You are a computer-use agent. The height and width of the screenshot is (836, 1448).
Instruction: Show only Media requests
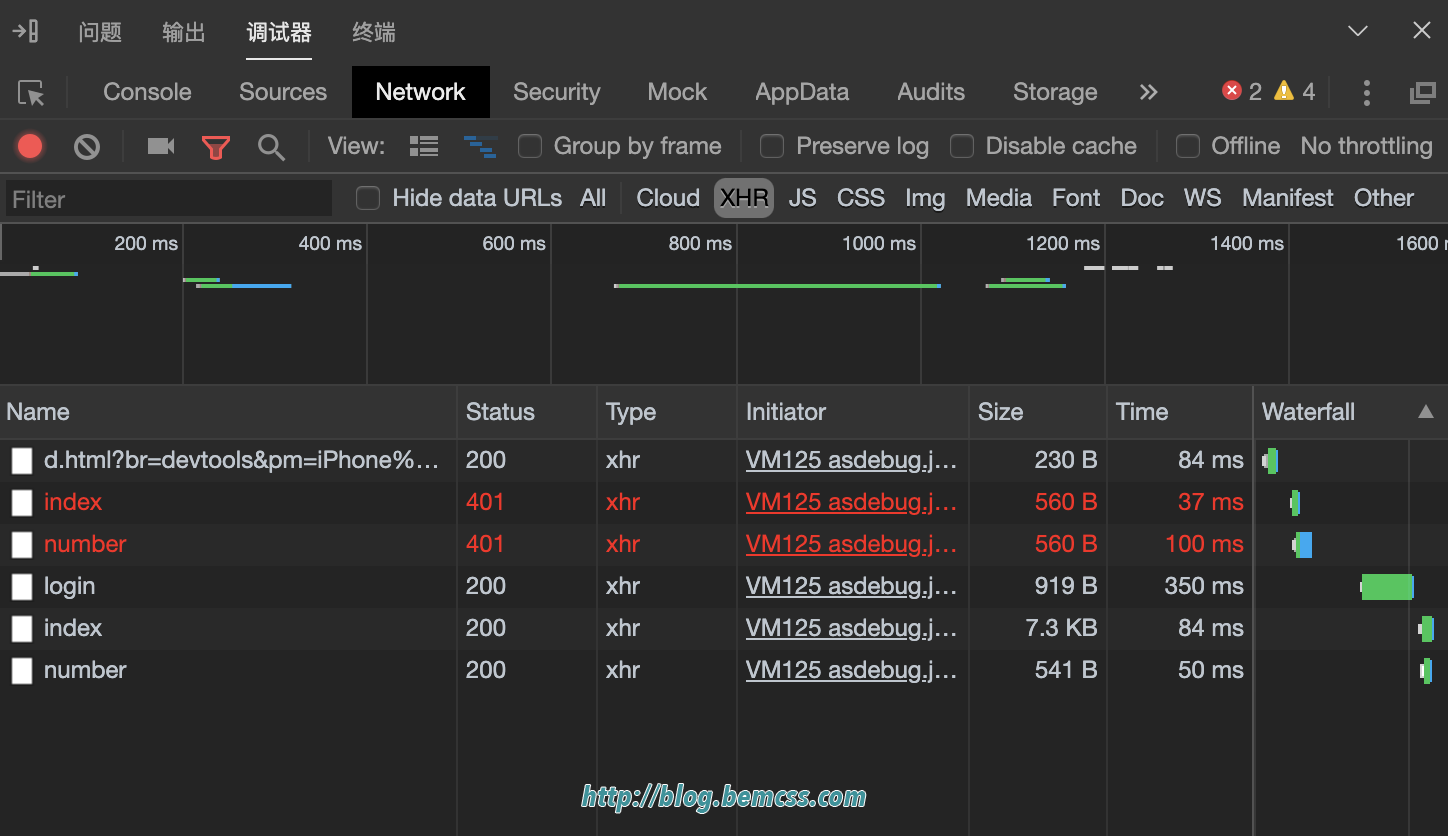pos(999,198)
